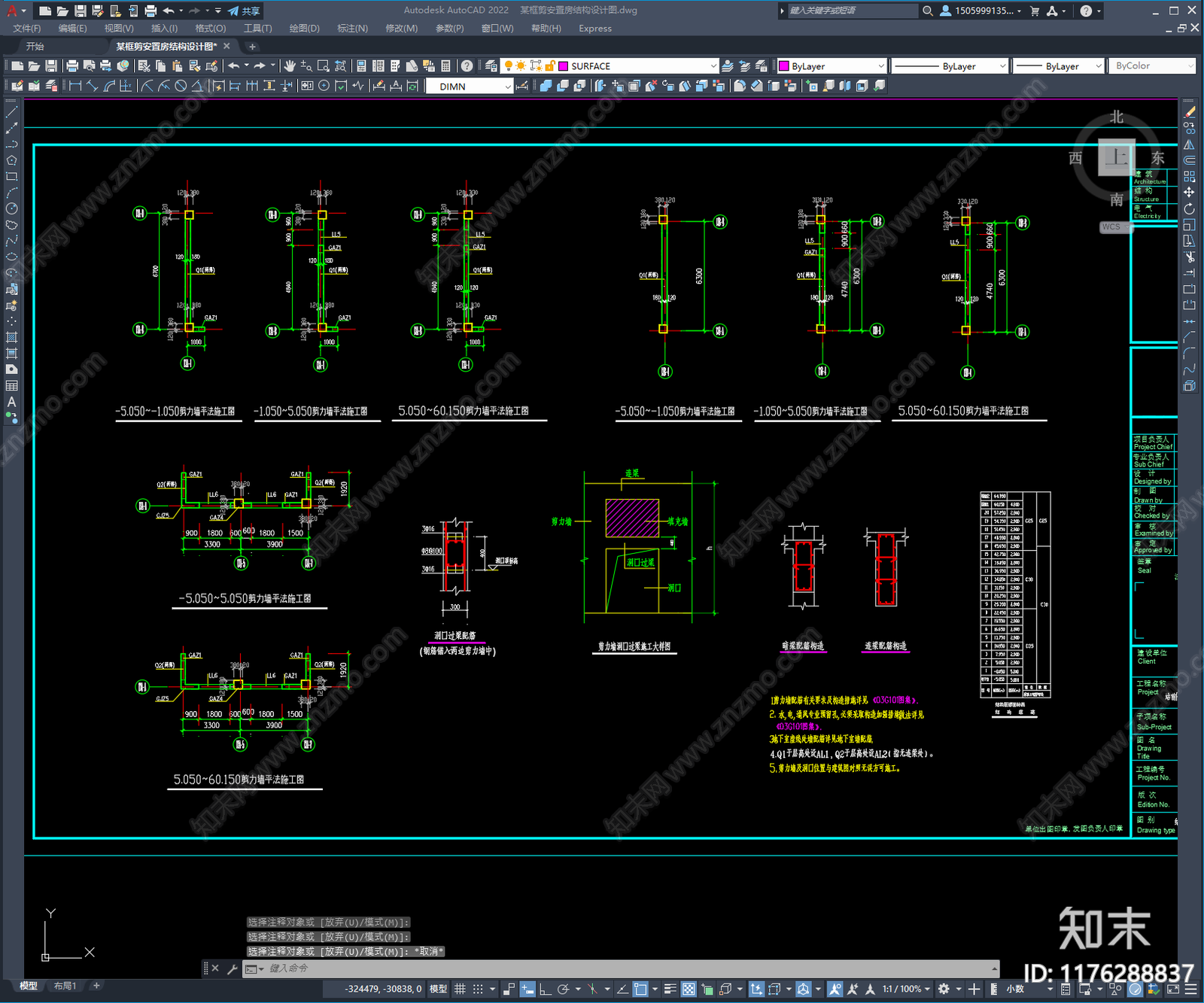Open the QuickCalc calculator icon

pyautogui.click(x=445, y=66)
